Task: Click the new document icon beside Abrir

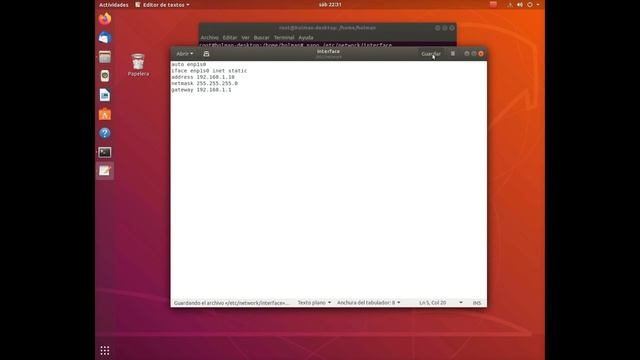Action: pyautogui.click(x=206, y=54)
